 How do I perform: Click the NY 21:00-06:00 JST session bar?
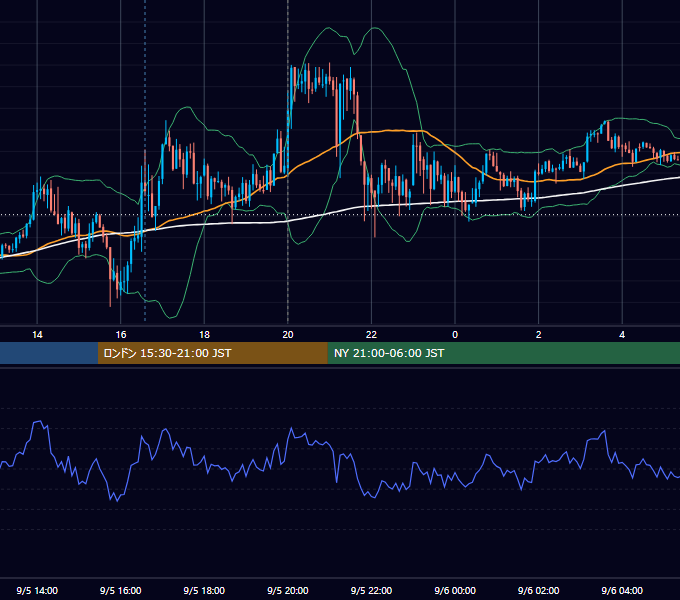tap(503, 353)
